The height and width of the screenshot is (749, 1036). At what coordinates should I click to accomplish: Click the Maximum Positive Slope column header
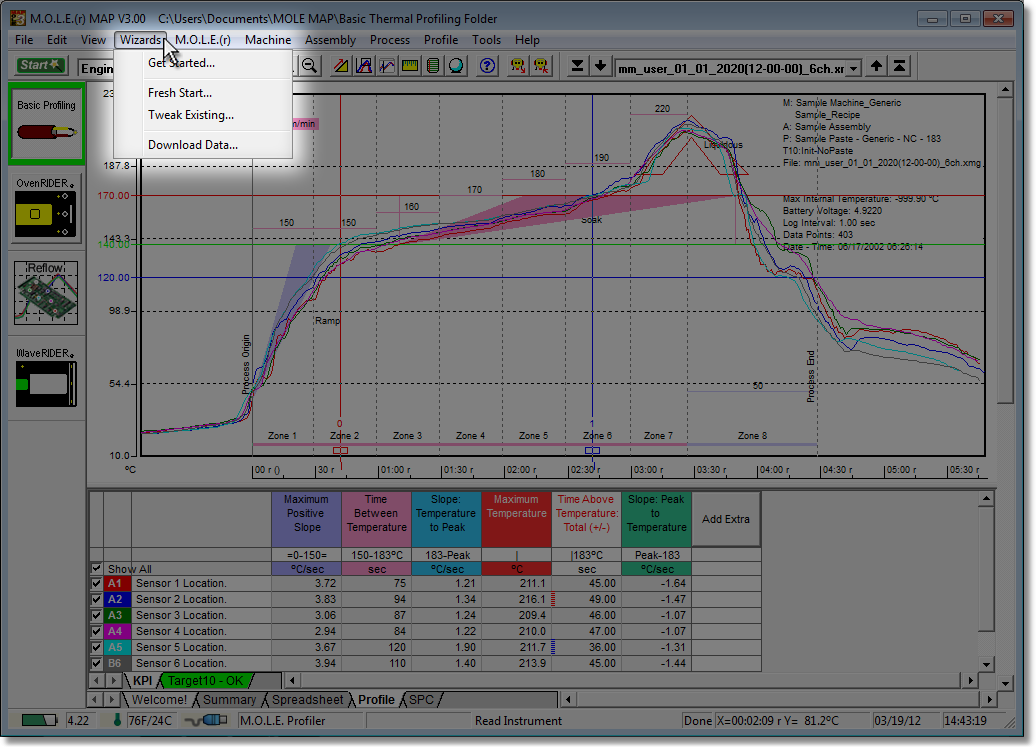(307, 519)
